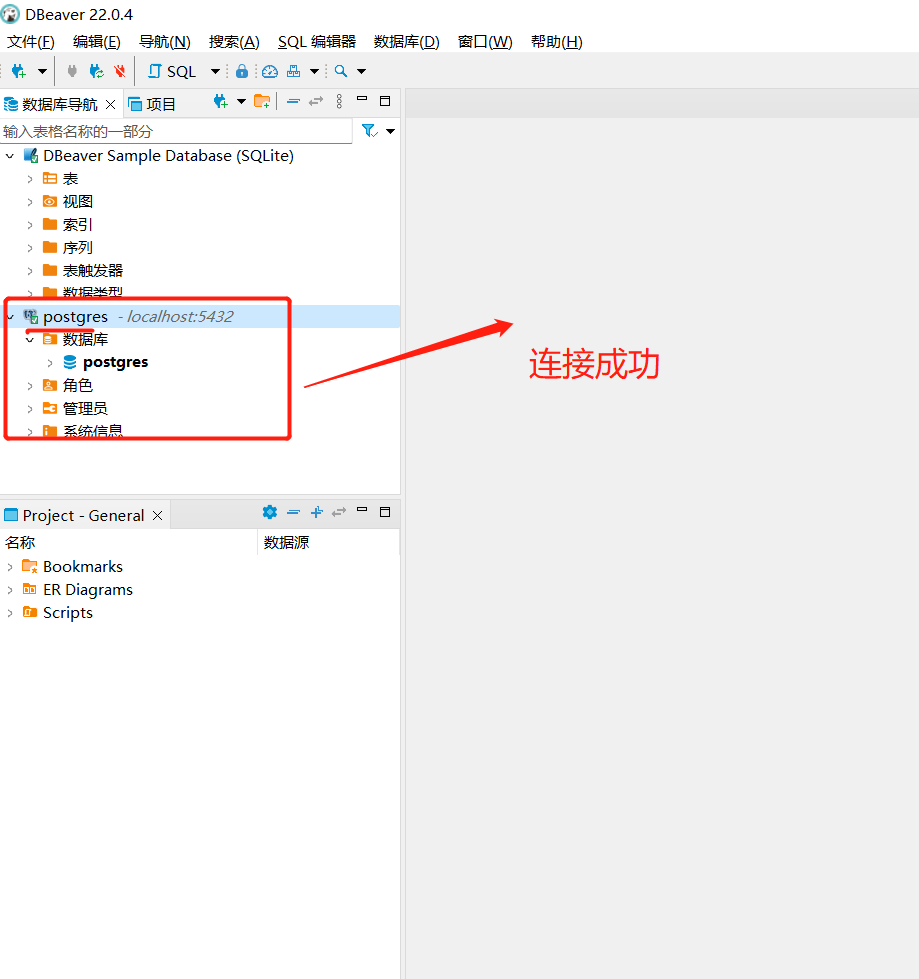Open the 窗口(W) menu

click(x=485, y=42)
